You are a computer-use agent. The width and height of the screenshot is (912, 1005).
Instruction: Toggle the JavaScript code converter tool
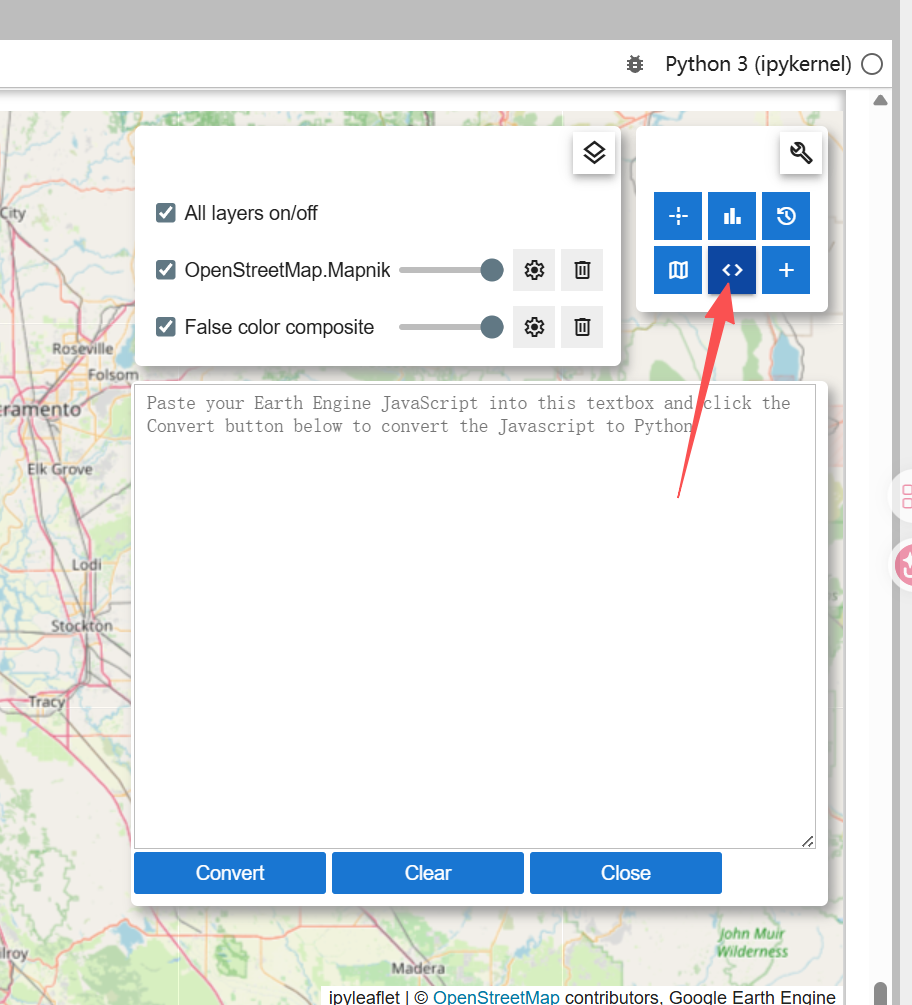pyautogui.click(x=732, y=270)
